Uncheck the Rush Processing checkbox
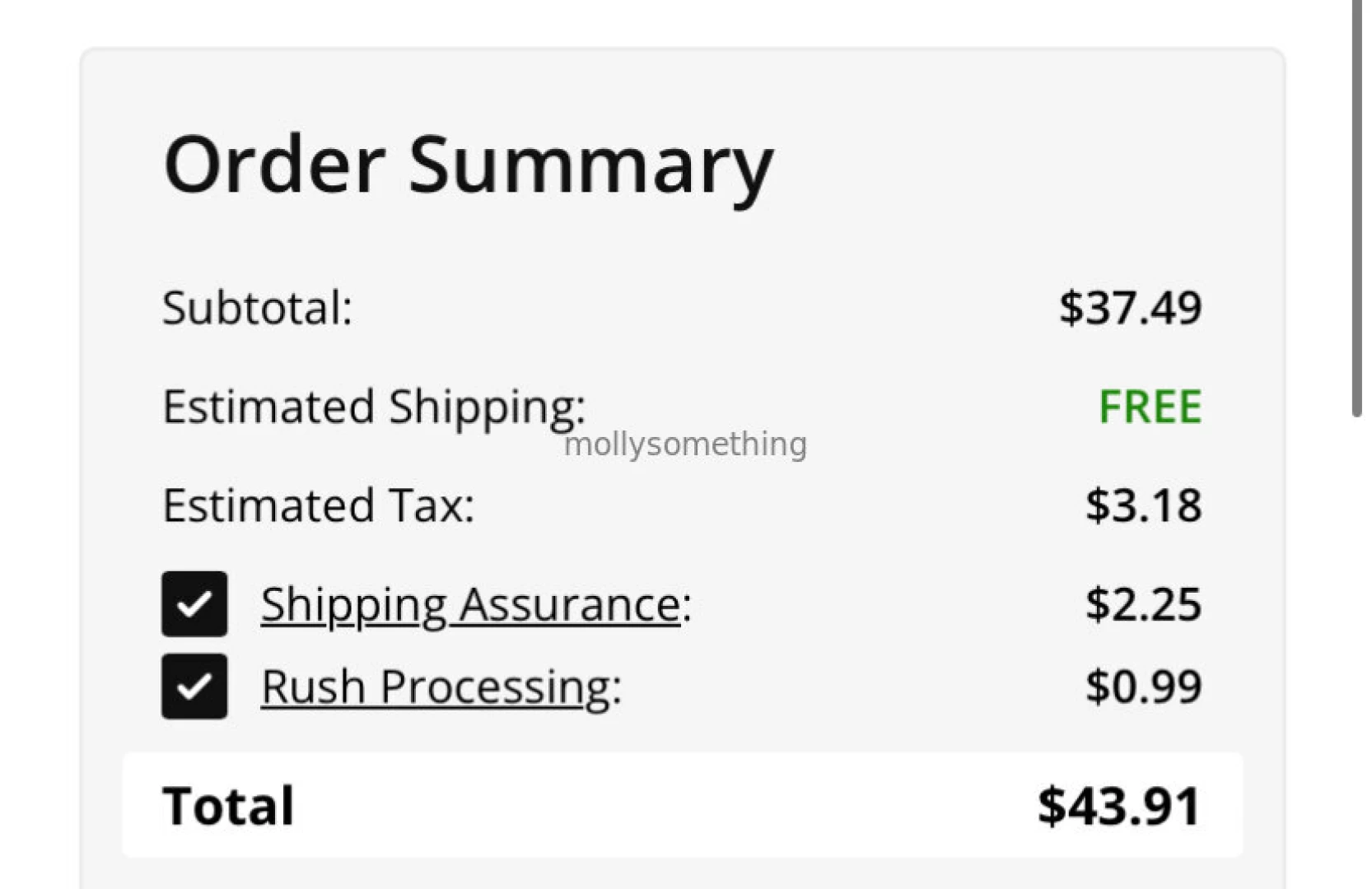The height and width of the screenshot is (889, 1372). 194,687
